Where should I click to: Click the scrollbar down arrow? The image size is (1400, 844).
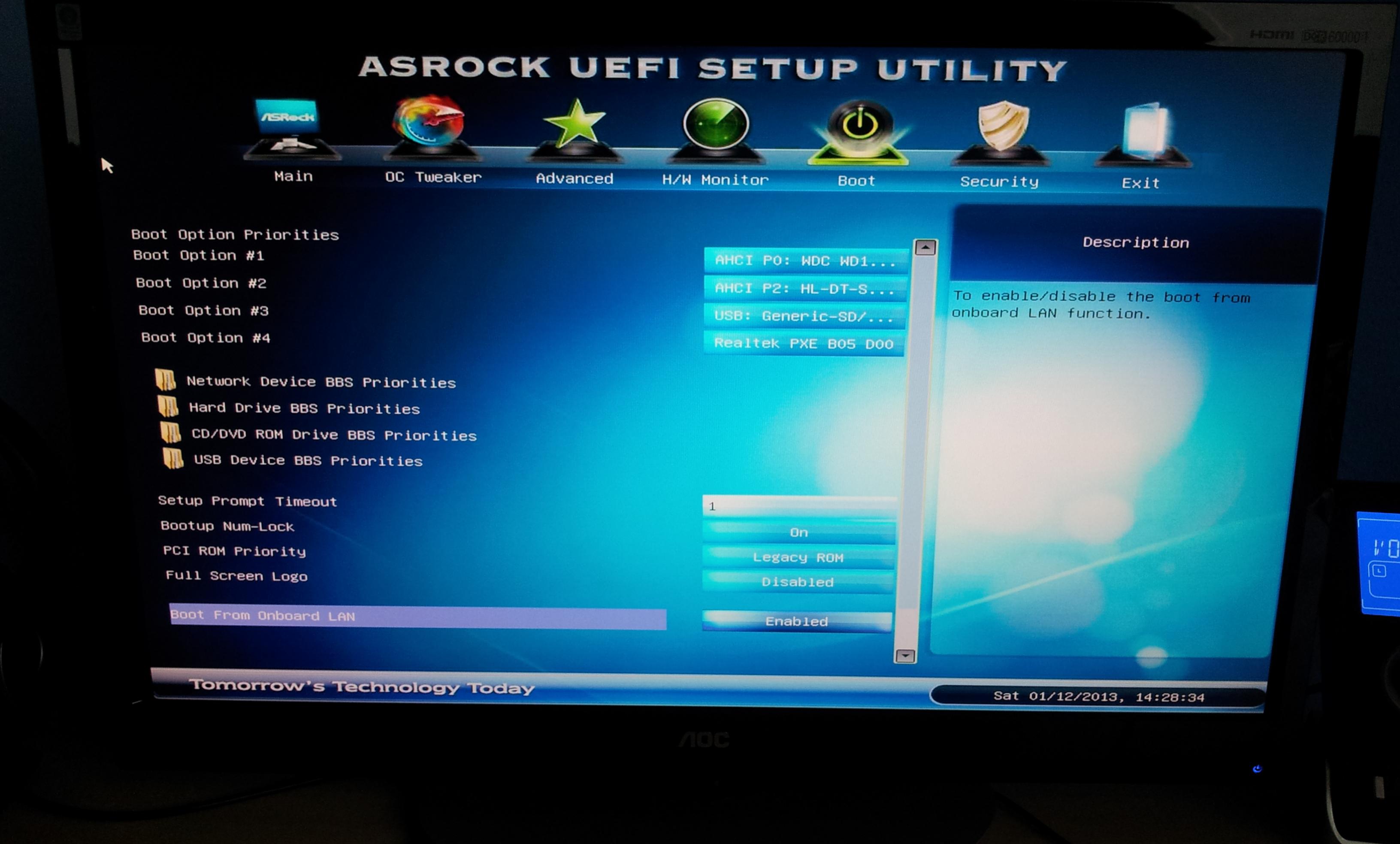click(905, 656)
